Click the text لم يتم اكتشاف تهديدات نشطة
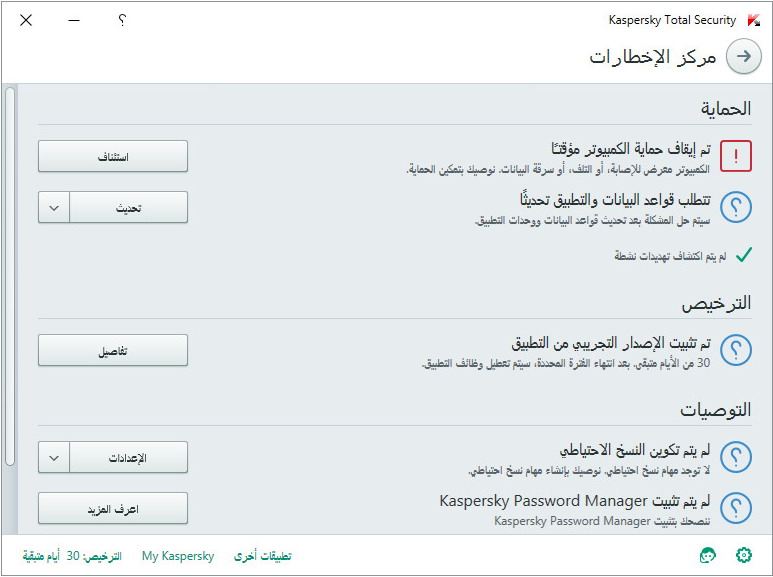 [670, 256]
